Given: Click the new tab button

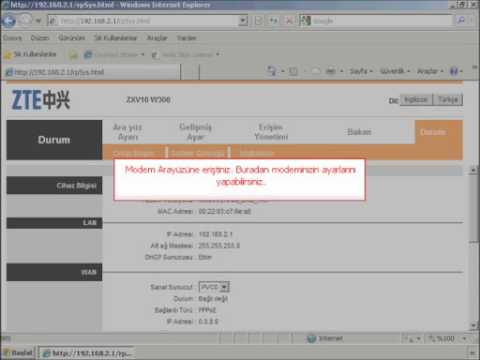Looking at the screenshot, I should tap(190, 72).
